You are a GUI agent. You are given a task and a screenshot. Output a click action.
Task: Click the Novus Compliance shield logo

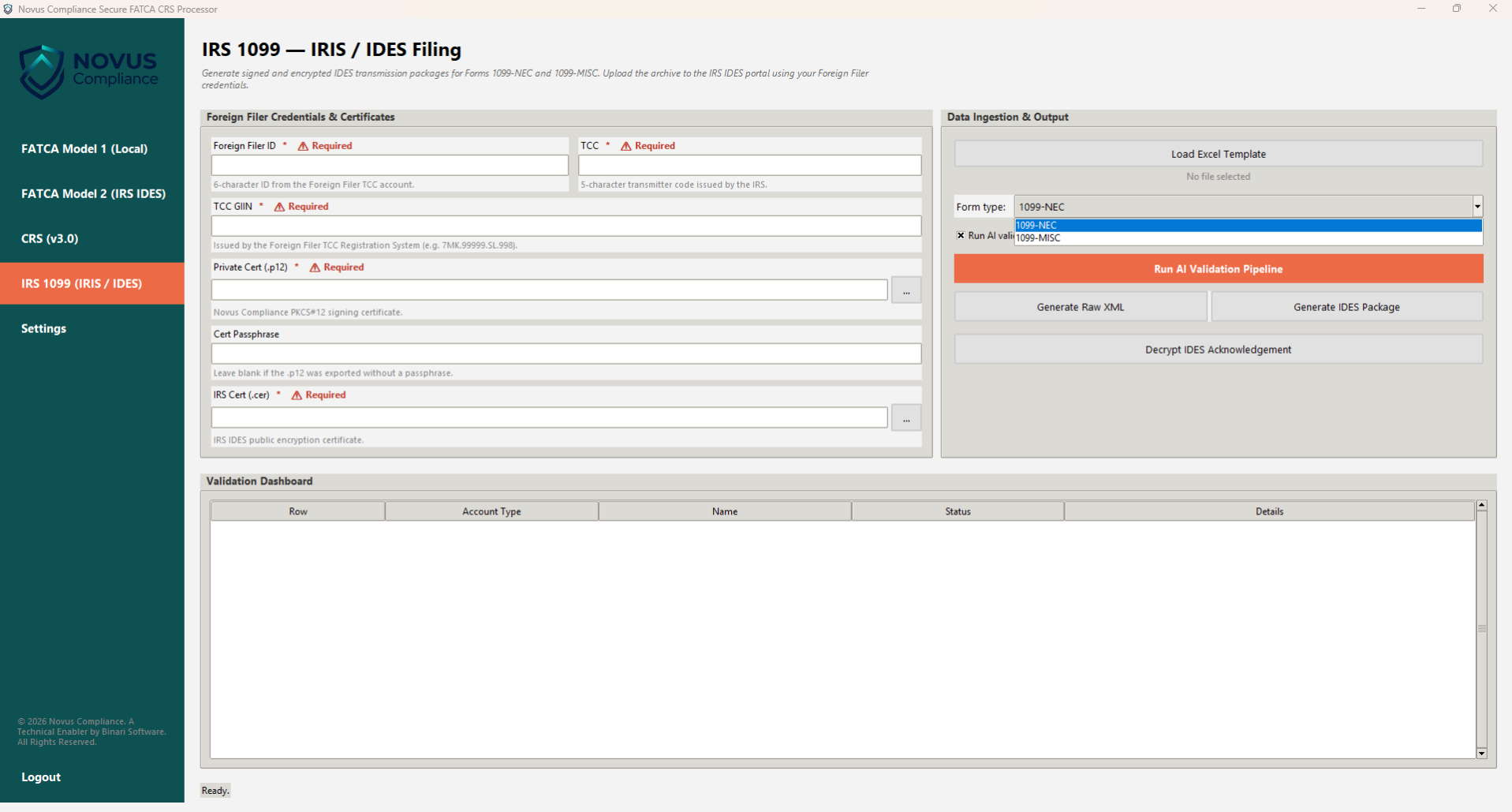[x=42, y=72]
